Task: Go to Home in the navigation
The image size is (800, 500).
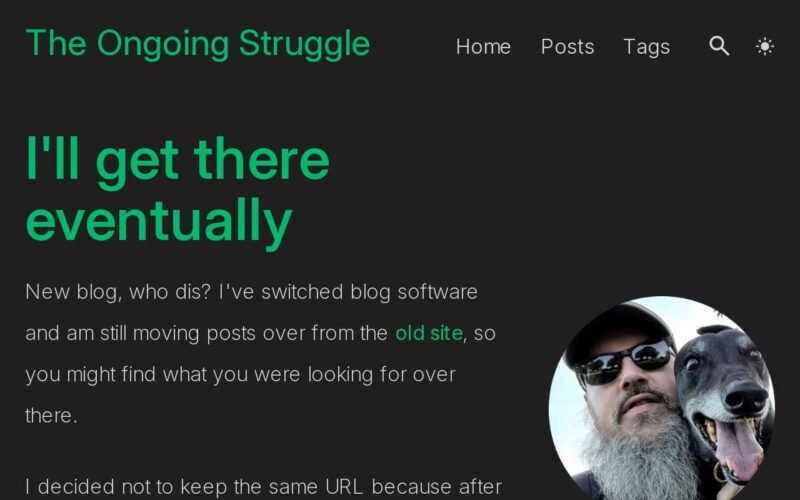Action: pos(483,46)
